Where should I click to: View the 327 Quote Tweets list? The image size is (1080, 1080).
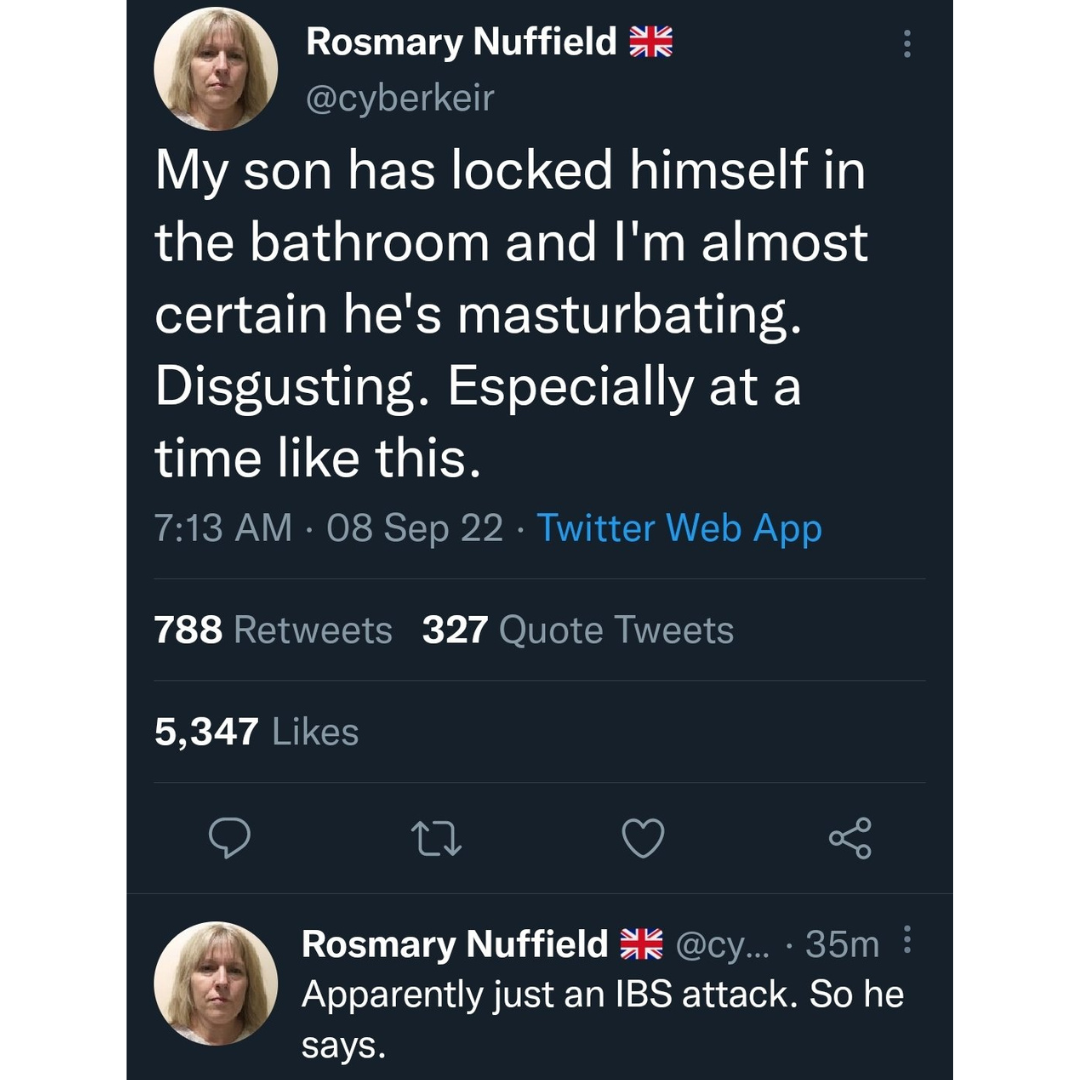click(x=578, y=630)
